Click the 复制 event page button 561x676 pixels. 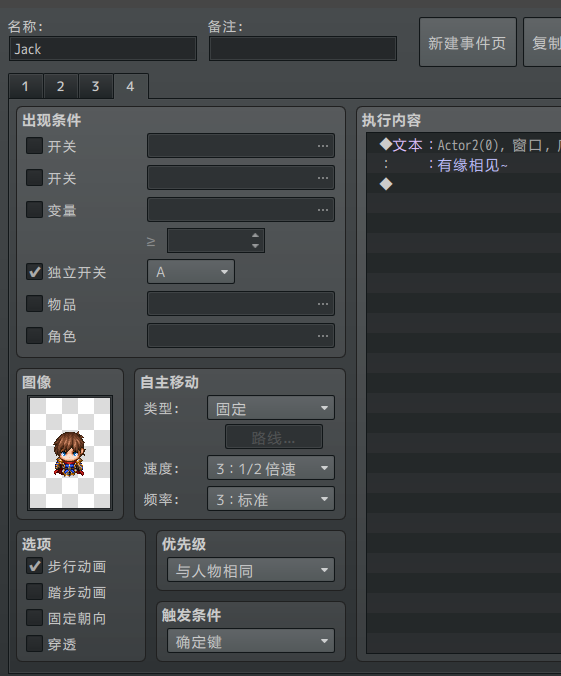coord(542,42)
